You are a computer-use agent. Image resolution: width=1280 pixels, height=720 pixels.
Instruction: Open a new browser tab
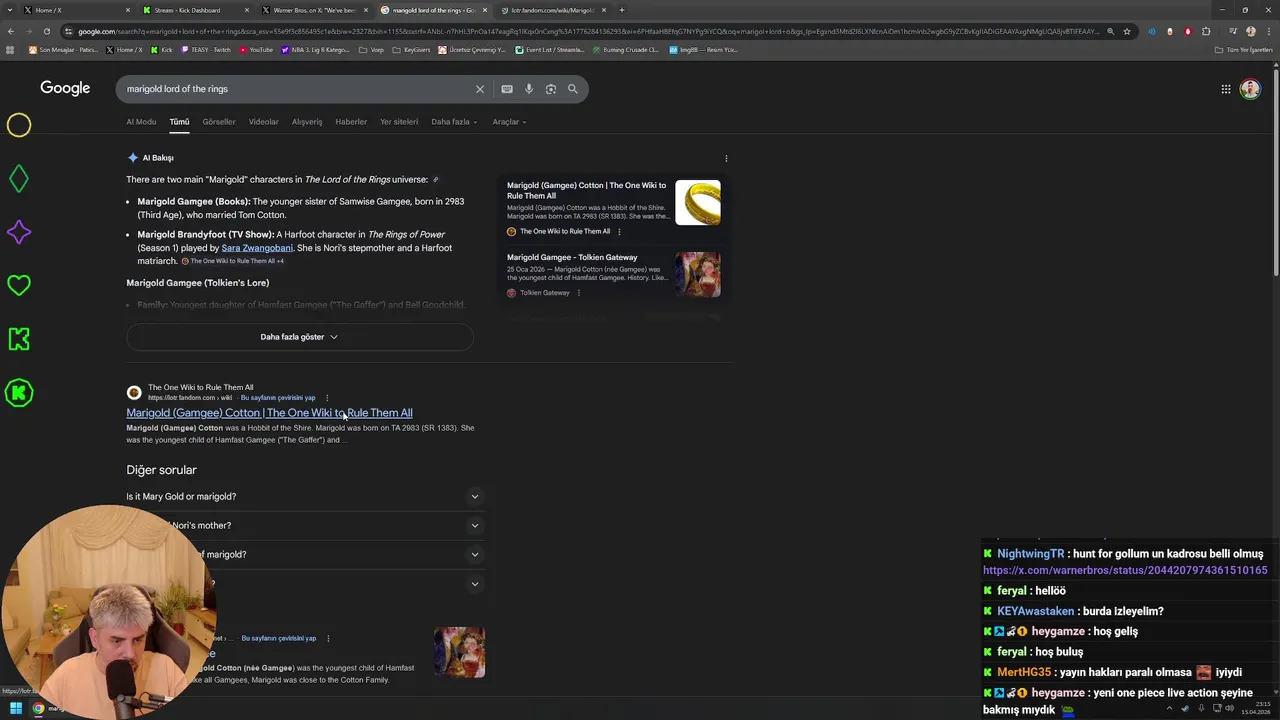[x=622, y=10]
